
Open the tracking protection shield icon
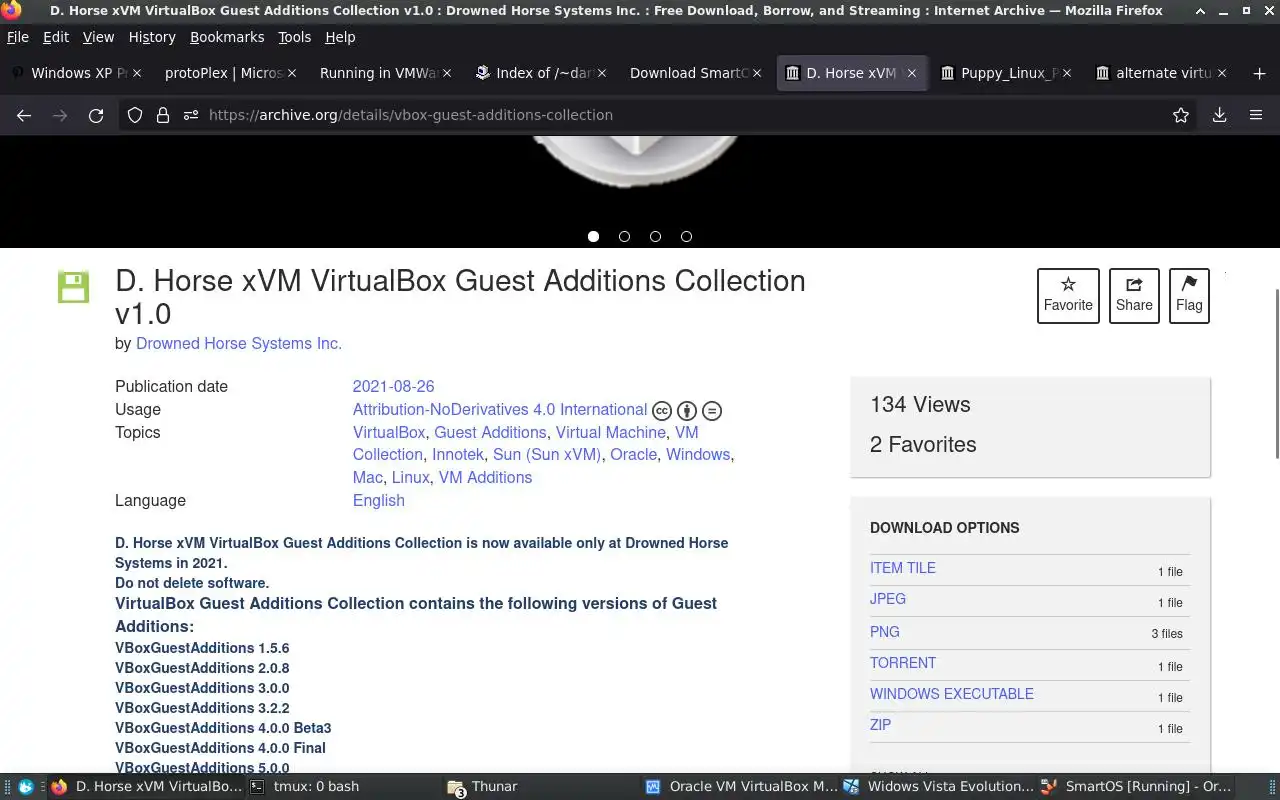[x=135, y=115]
